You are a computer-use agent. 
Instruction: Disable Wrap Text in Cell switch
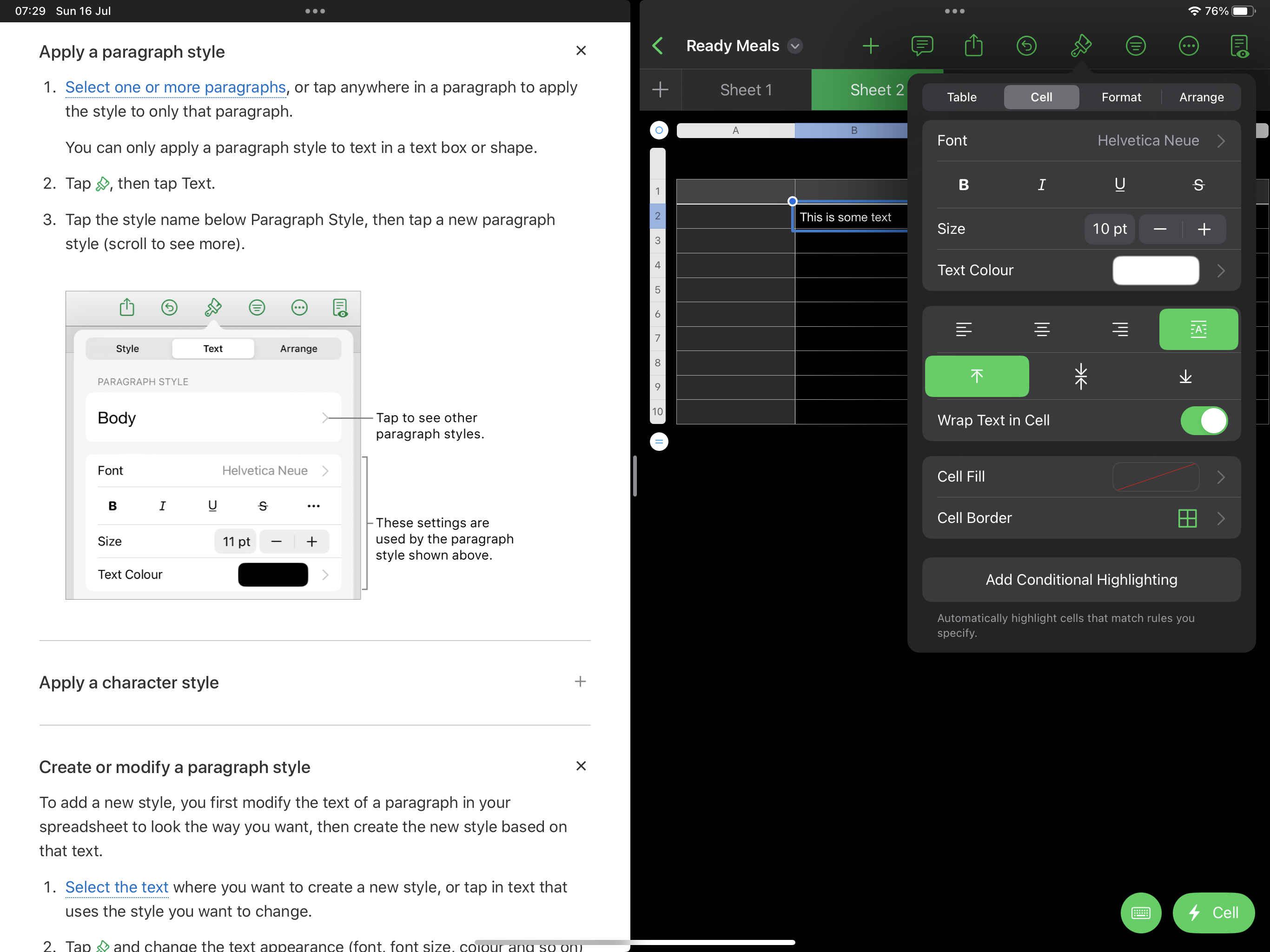(x=1204, y=420)
